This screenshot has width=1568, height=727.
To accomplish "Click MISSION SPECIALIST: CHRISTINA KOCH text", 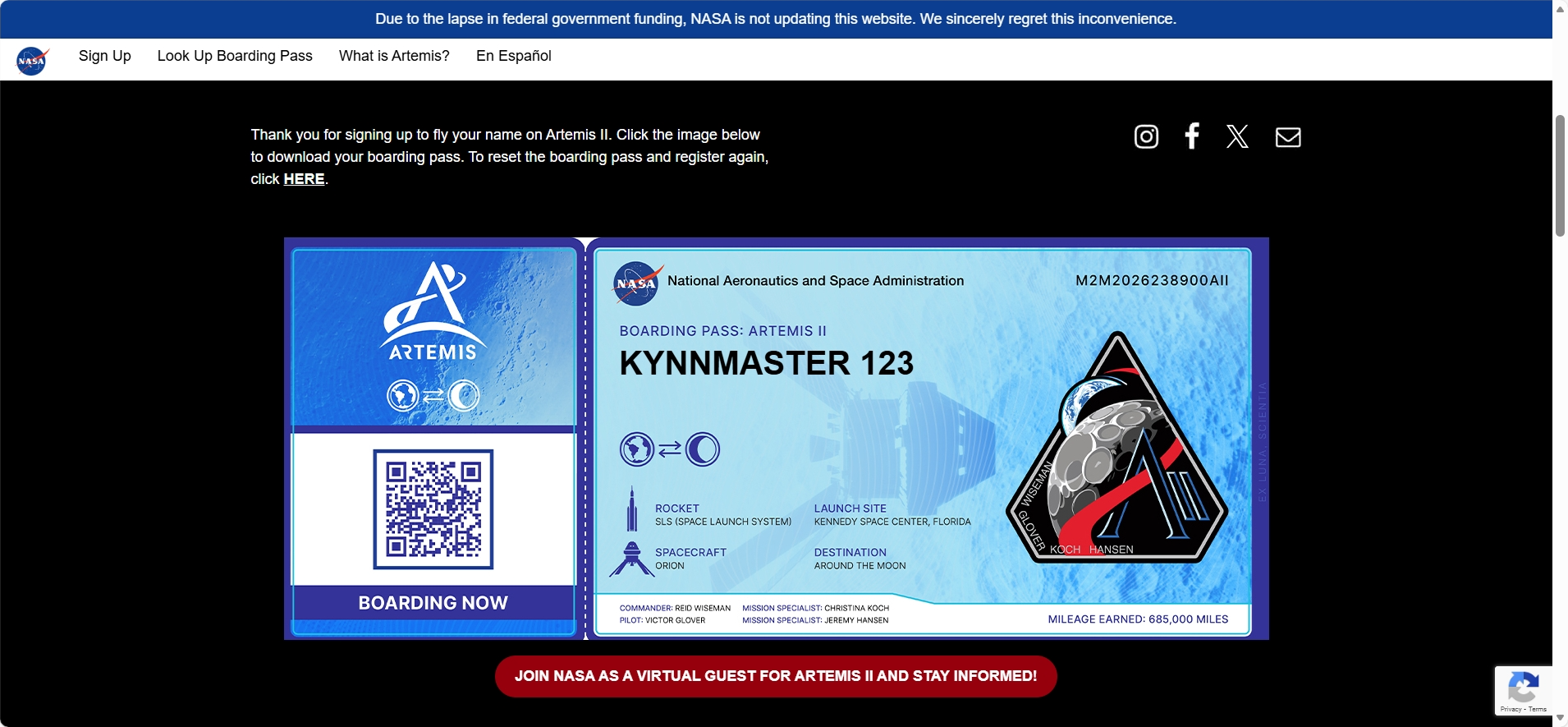I will [816, 609].
